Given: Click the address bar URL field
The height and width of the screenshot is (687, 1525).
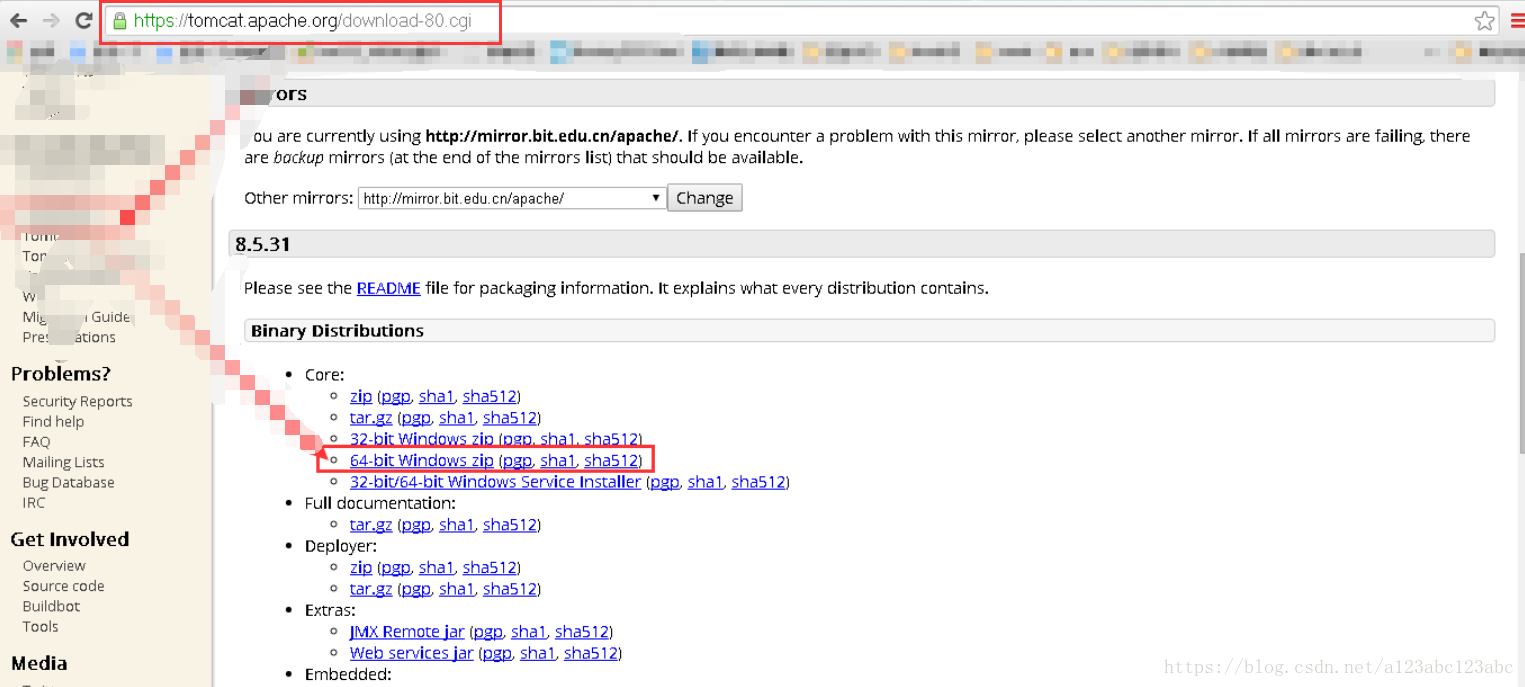Looking at the screenshot, I should [800, 21].
